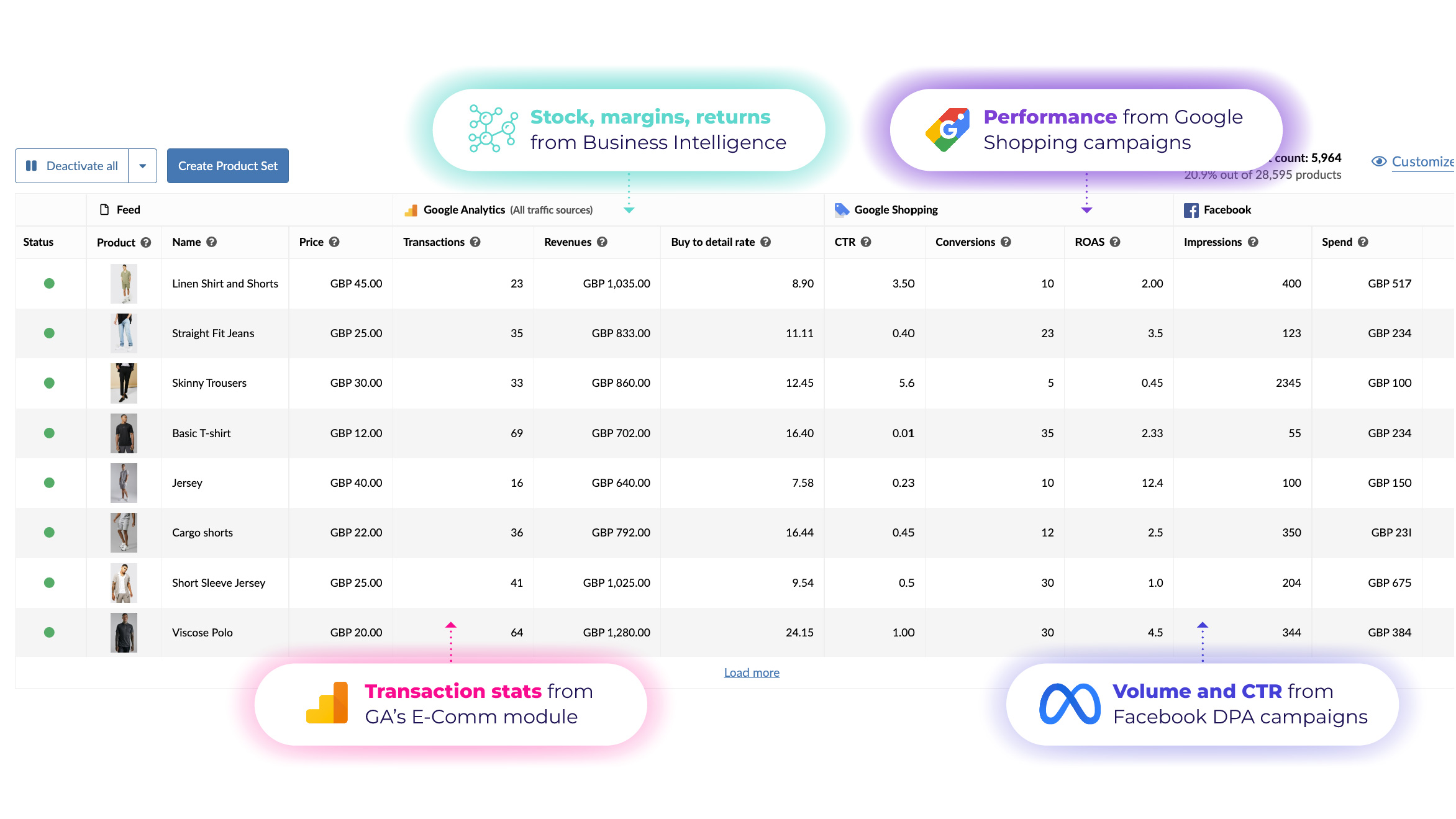This screenshot has width=1456, height=819.
Task: Open the Jersey product thumbnail
Action: tap(124, 483)
